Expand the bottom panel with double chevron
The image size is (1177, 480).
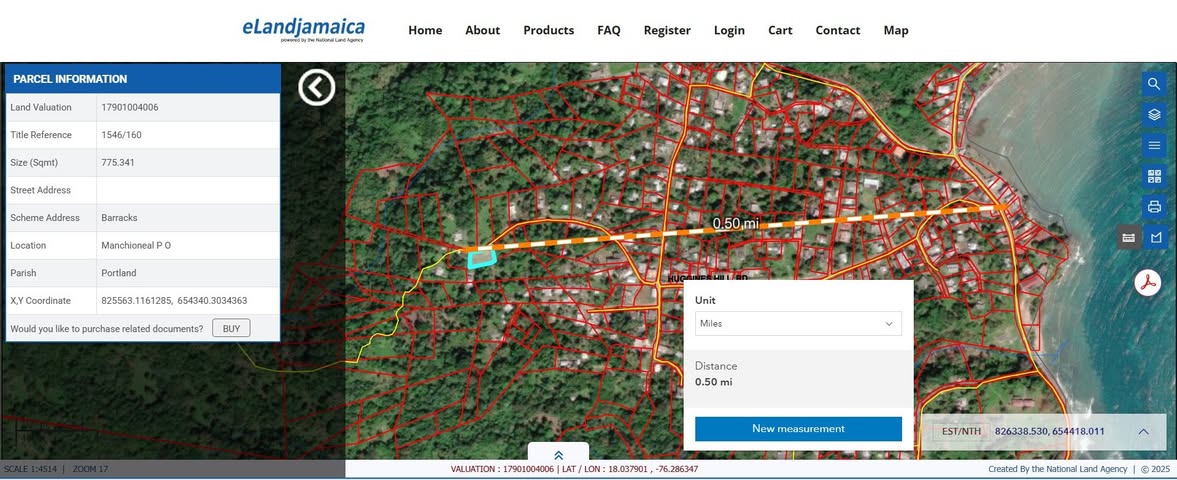558,455
